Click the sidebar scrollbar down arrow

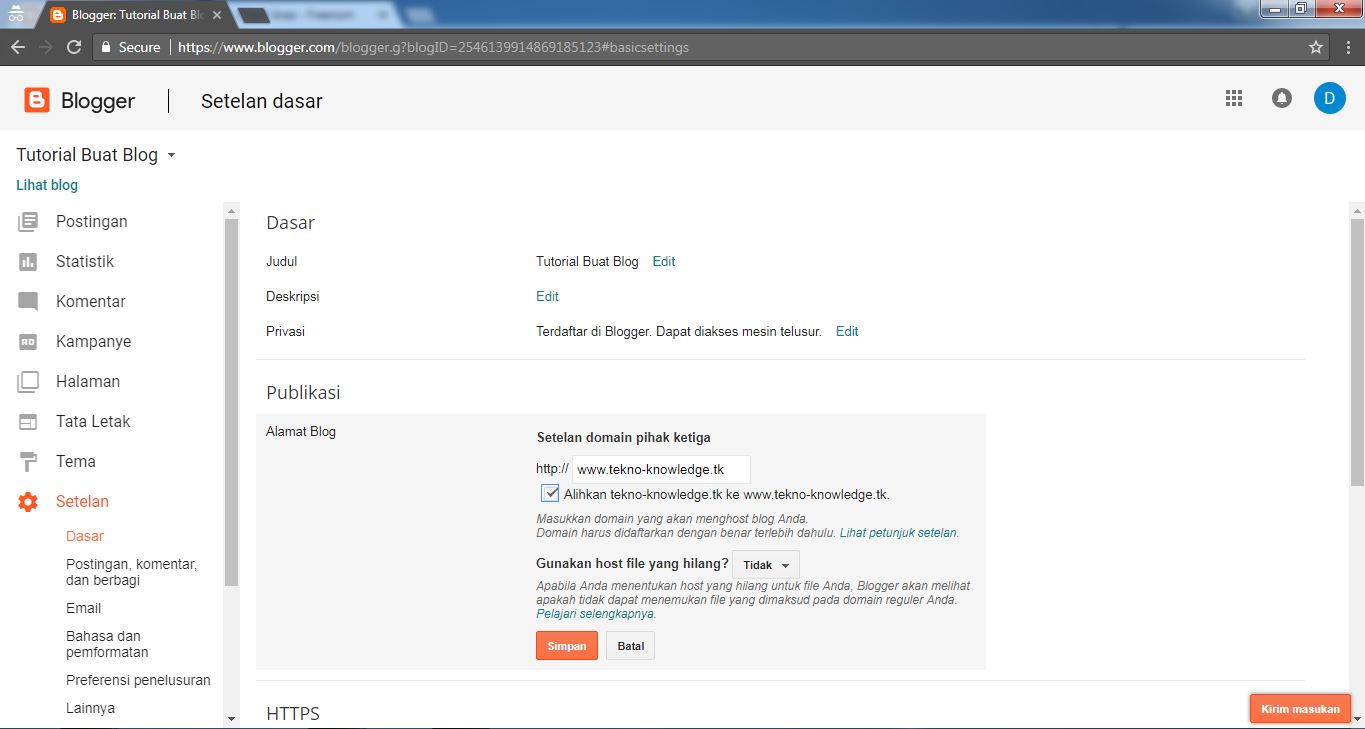(232, 718)
